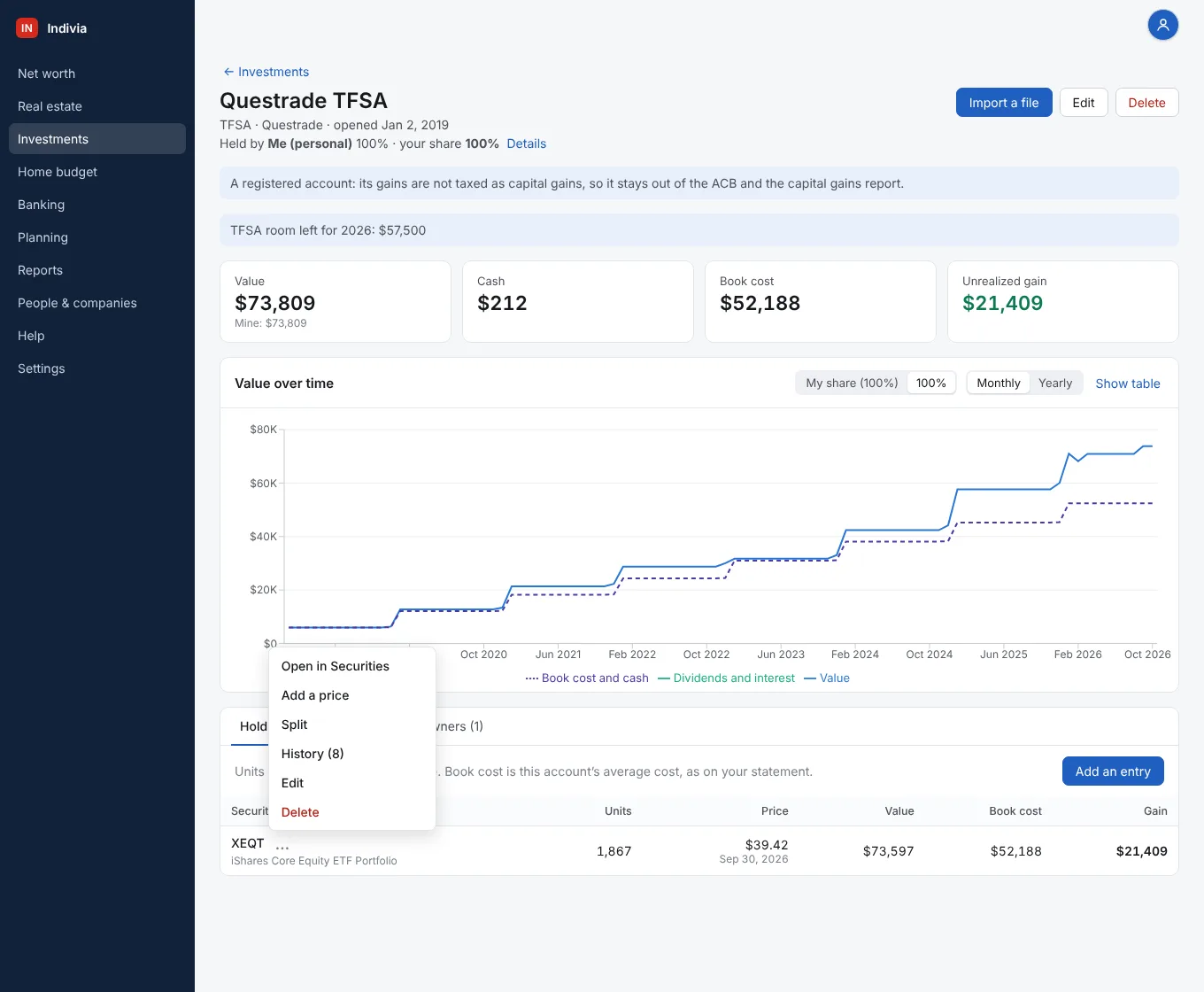Open the Help sidebar item
The width and height of the screenshot is (1204, 992).
pos(97,336)
